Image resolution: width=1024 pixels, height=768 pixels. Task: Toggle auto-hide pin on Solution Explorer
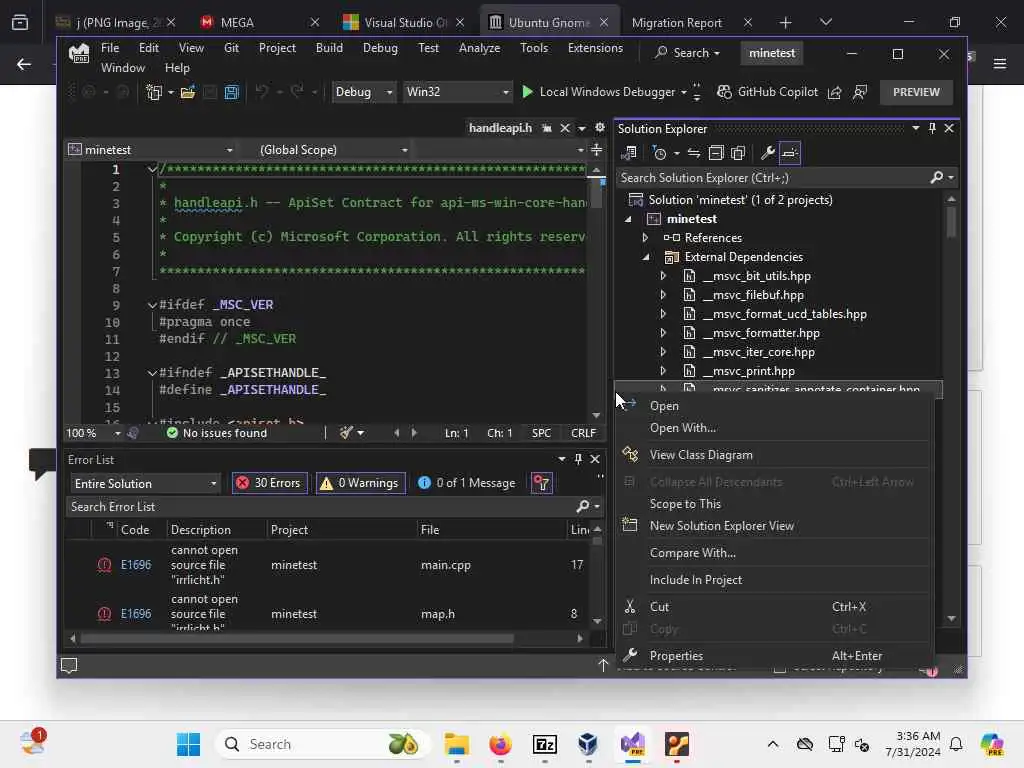pyautogui.click(x=932, y=129)
